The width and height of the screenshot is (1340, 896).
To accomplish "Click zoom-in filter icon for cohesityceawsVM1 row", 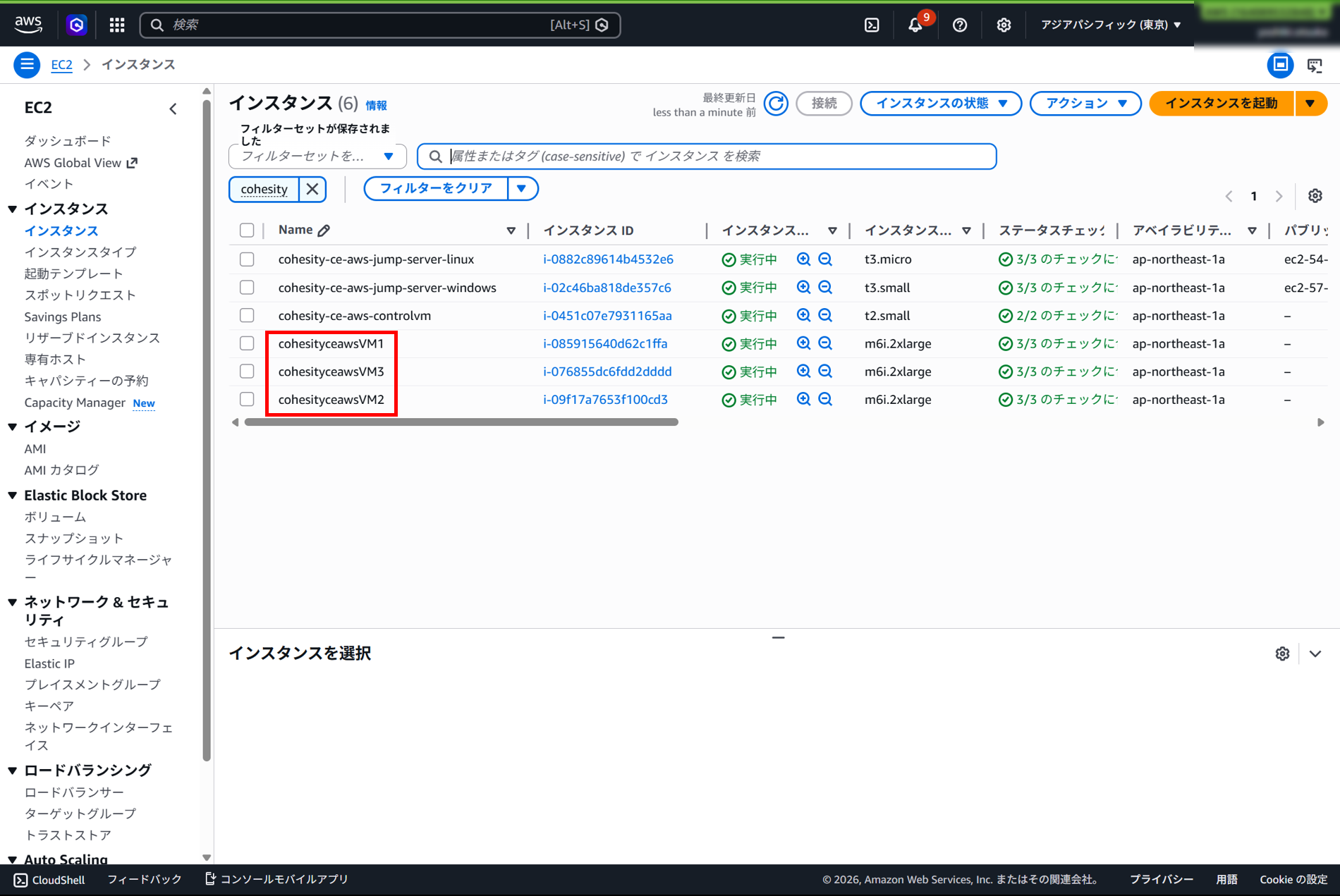I will [803, 343].
